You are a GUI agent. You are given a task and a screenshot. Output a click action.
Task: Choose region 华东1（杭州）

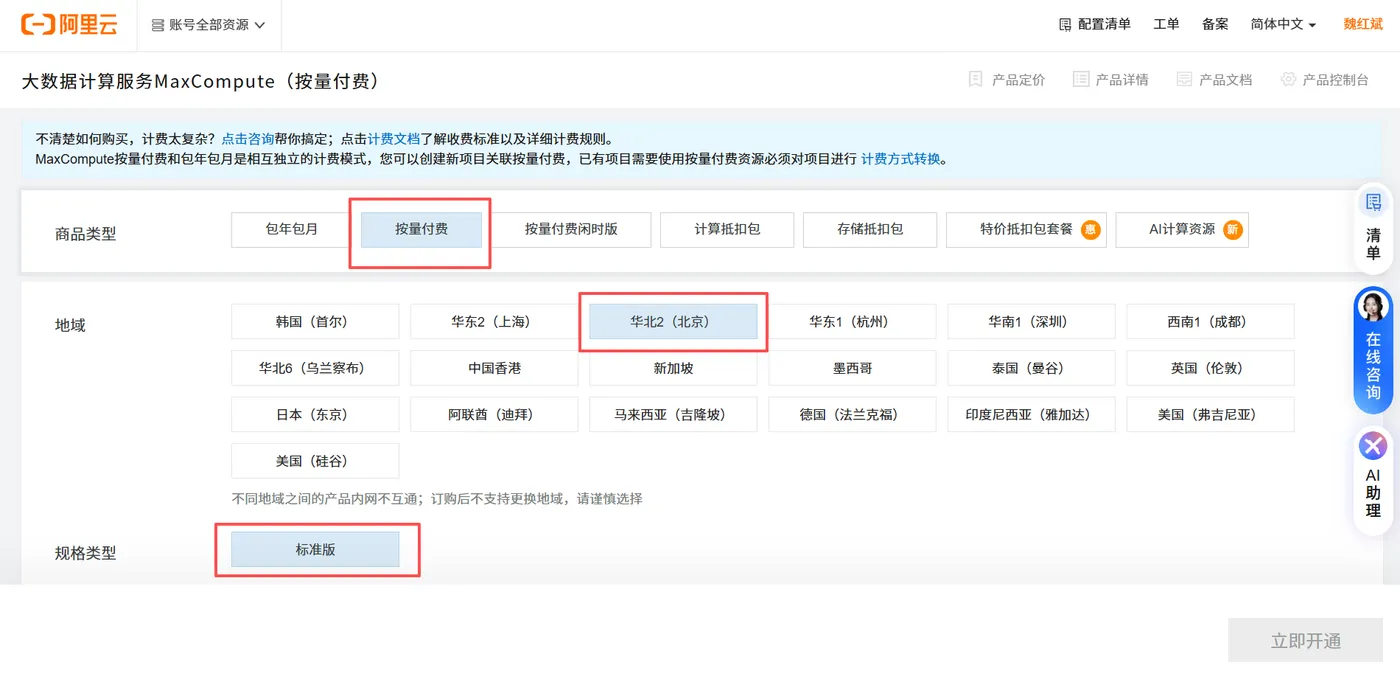coord(852,322)
